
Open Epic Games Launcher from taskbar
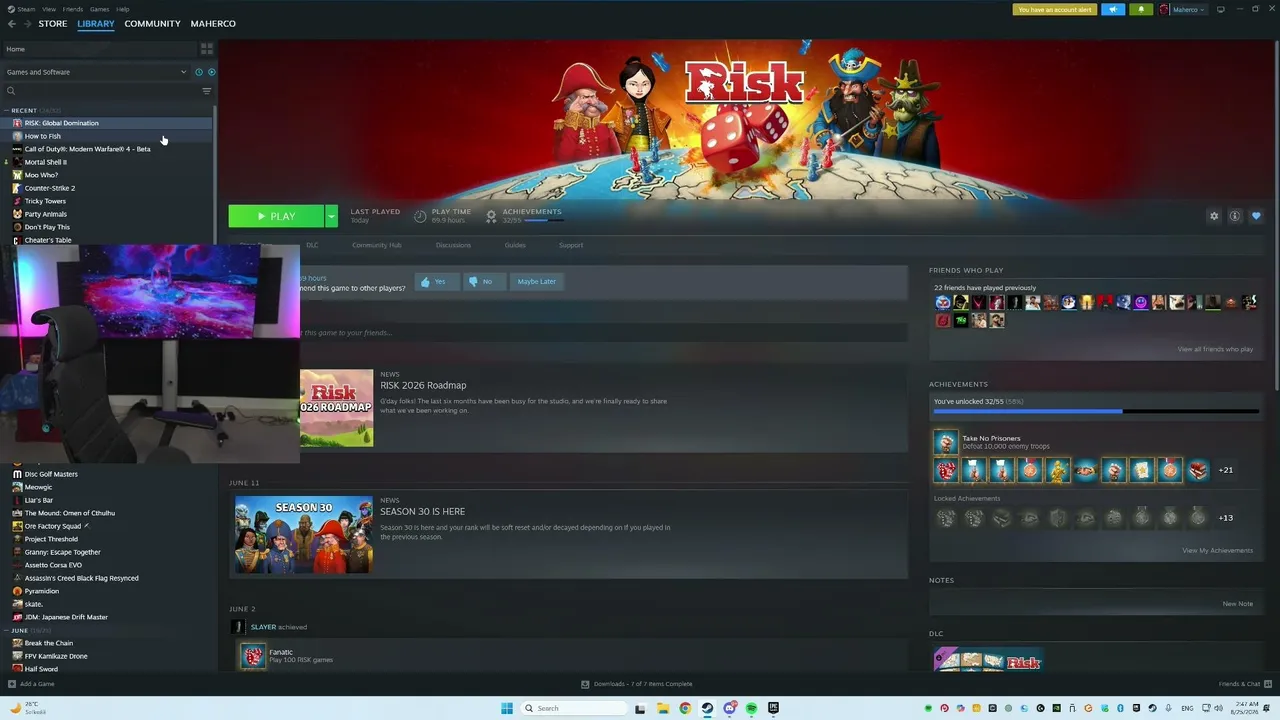[x=773, y=708]
